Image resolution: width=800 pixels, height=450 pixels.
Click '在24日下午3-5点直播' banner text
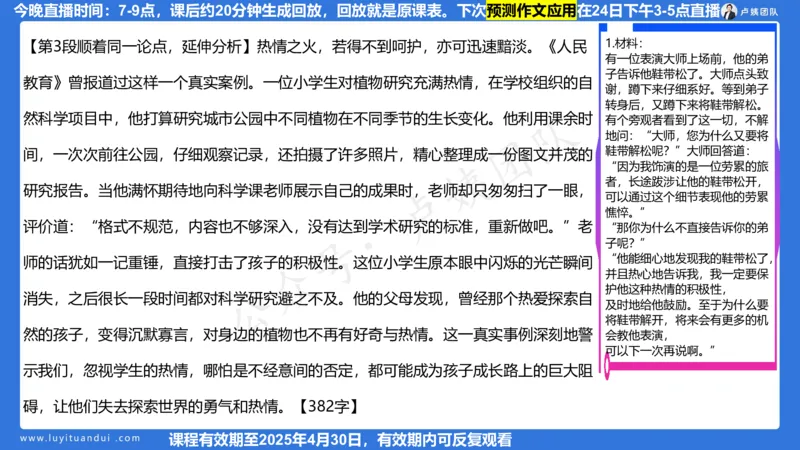[x=648, y=11]
